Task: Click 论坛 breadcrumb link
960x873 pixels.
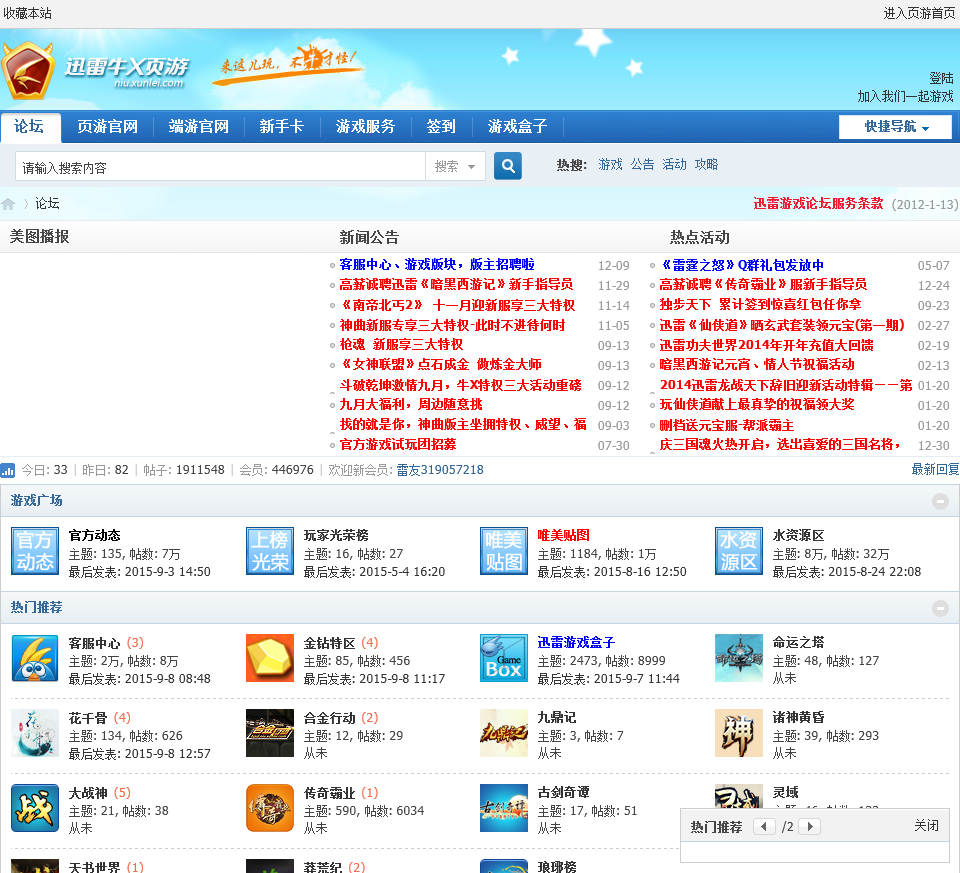Action: [47, 203]
